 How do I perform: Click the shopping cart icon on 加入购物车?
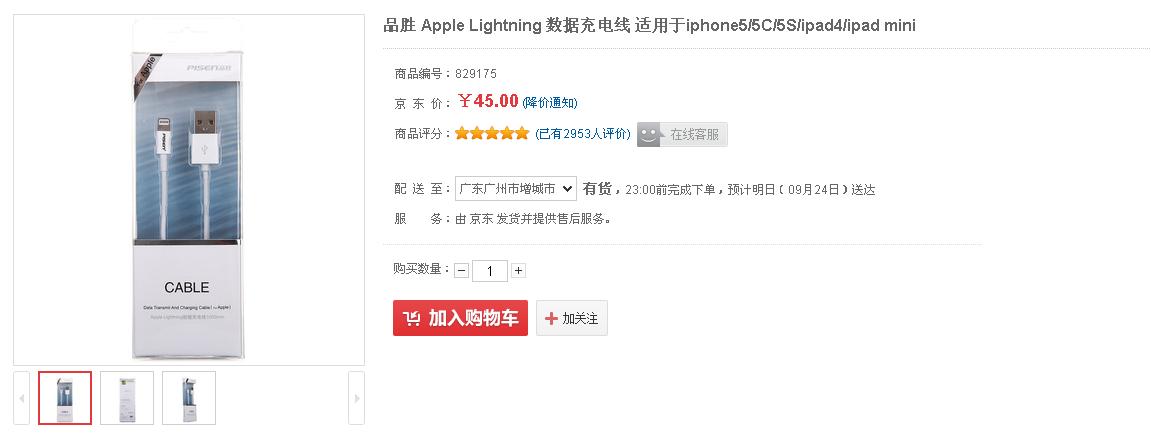(x=412, y=319)
